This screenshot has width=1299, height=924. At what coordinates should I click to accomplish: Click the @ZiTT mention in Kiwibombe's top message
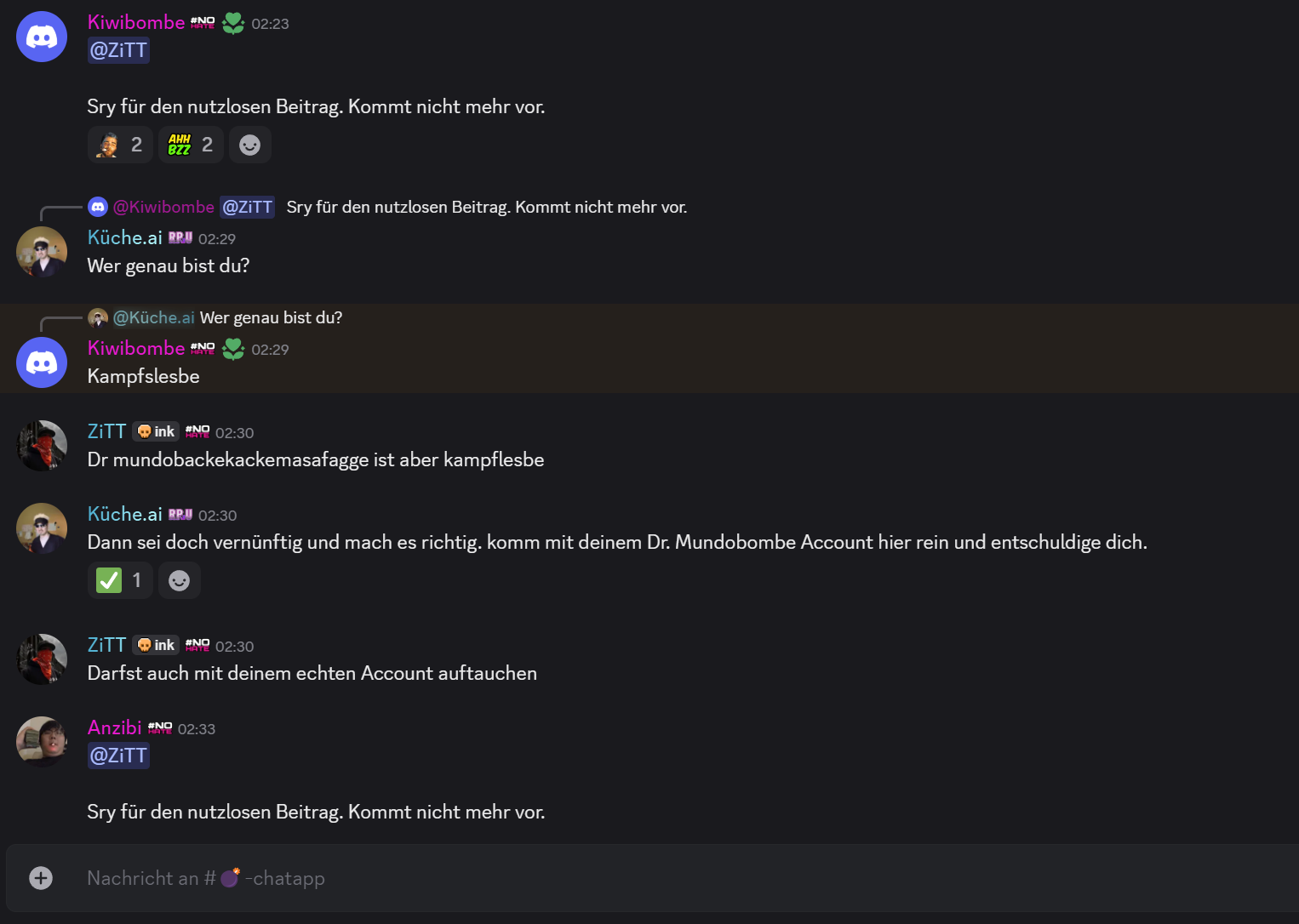coord(118,50)
